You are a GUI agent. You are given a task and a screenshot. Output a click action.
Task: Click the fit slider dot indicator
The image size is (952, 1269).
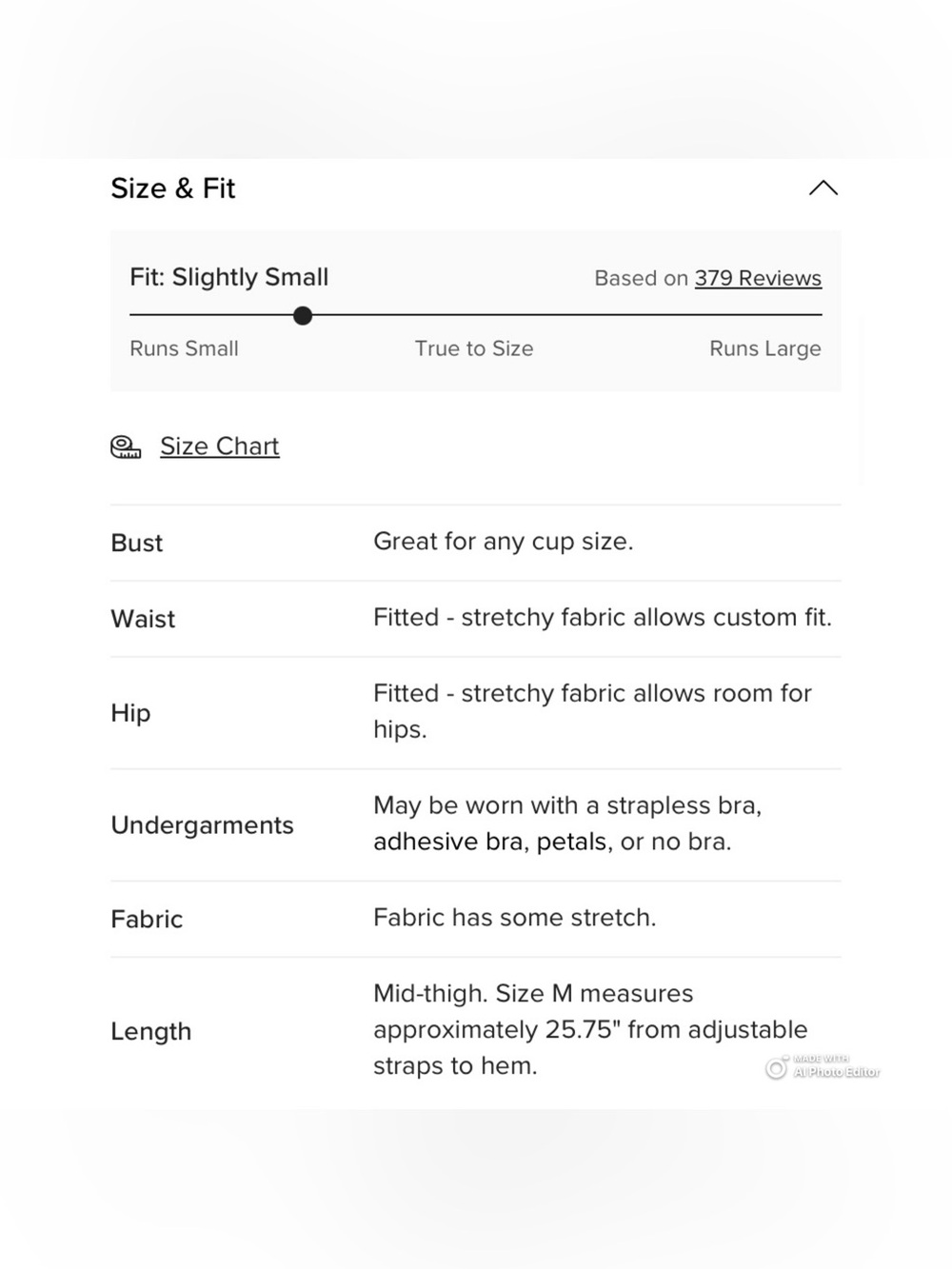point(303,315)
